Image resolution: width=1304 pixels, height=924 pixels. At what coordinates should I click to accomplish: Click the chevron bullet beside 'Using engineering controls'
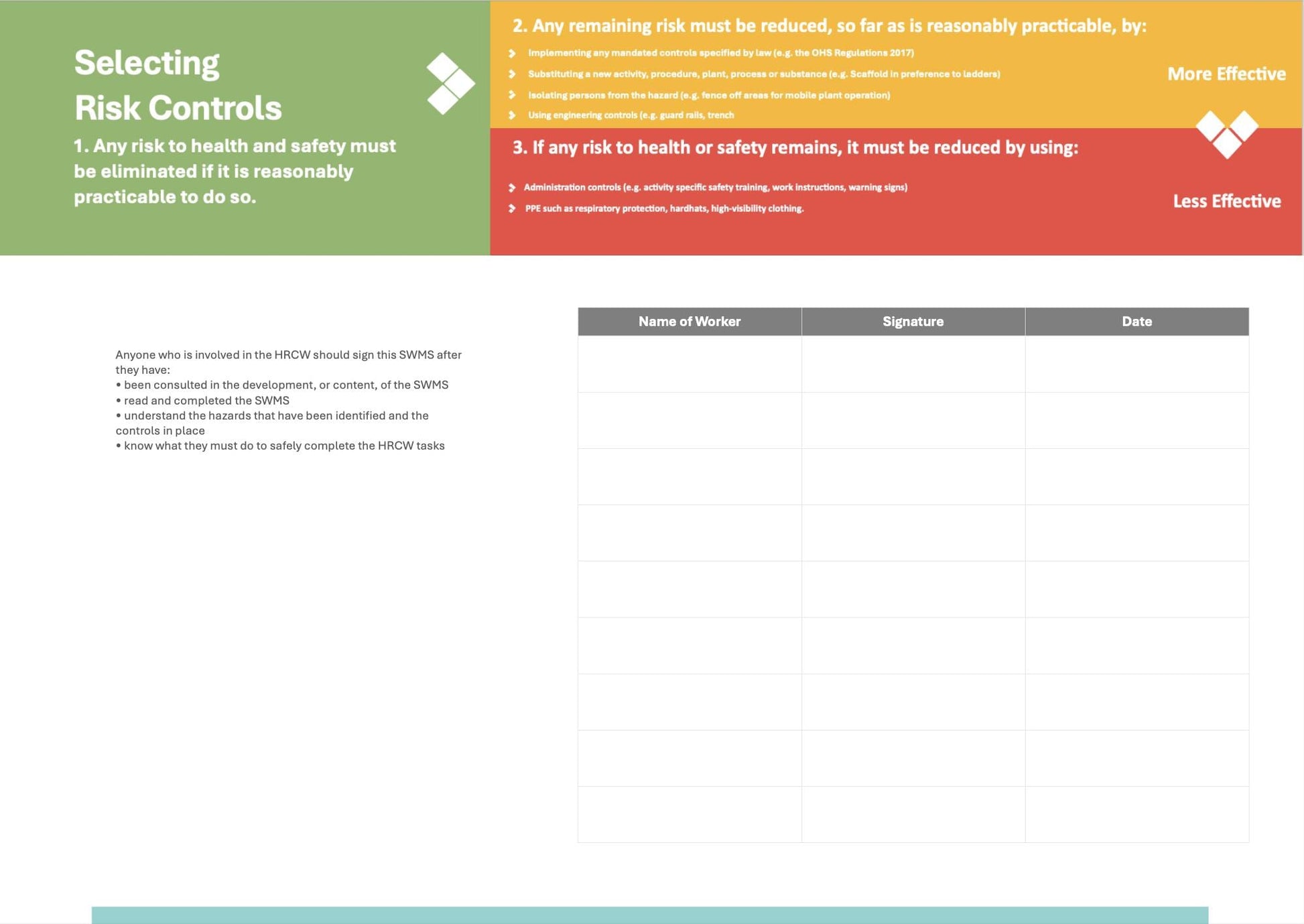click(x=512, y=115)
